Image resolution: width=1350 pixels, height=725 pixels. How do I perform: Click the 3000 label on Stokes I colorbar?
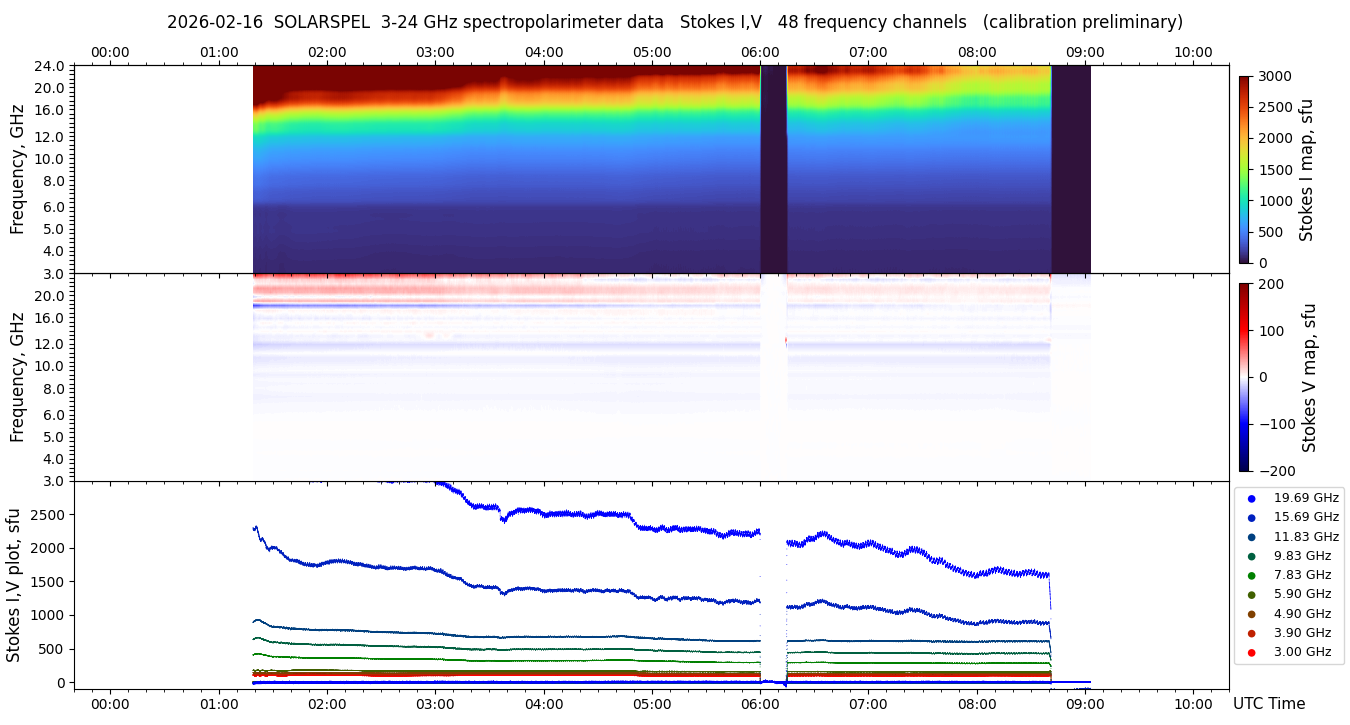(x=1274, y=77)
